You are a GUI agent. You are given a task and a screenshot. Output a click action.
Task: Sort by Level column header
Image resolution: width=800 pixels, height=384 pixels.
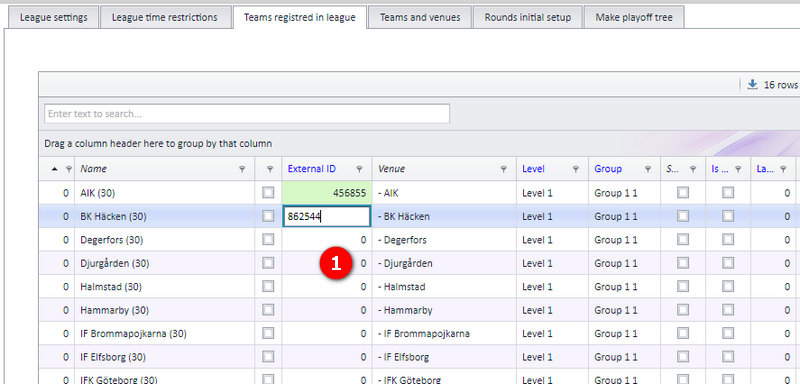(533, 169)
